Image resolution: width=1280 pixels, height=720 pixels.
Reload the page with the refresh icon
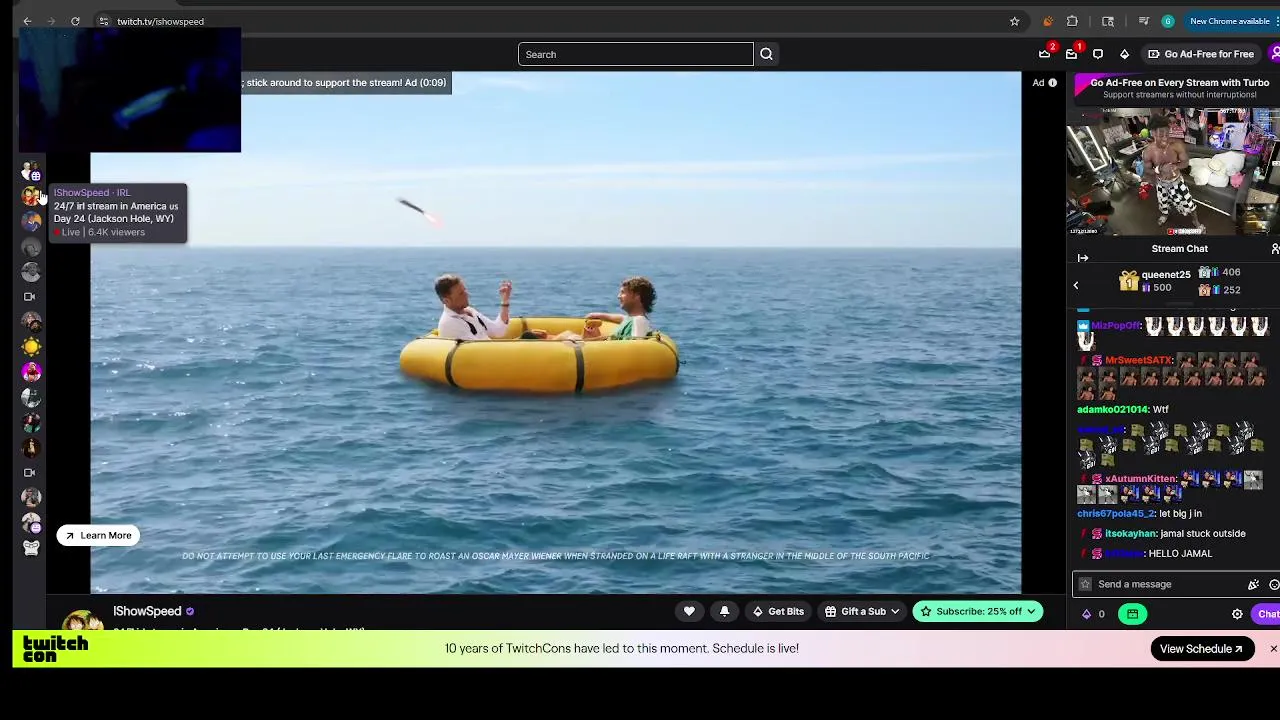(75, 21)
